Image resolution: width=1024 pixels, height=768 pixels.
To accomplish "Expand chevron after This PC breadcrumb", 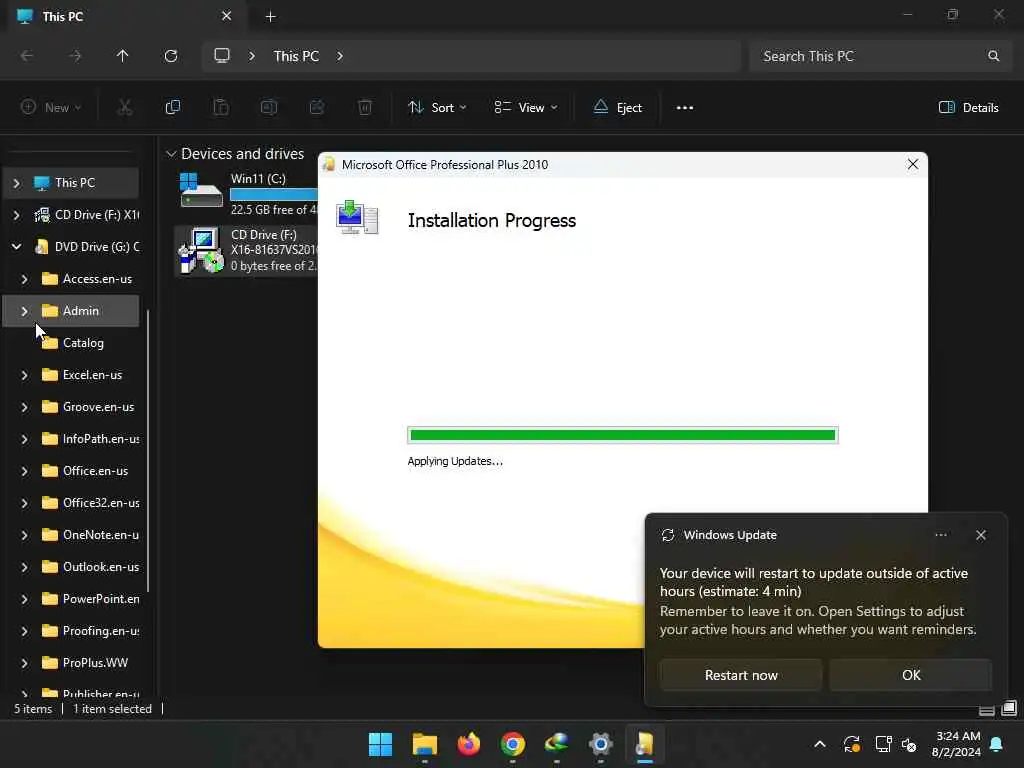I will click(340, 56).
